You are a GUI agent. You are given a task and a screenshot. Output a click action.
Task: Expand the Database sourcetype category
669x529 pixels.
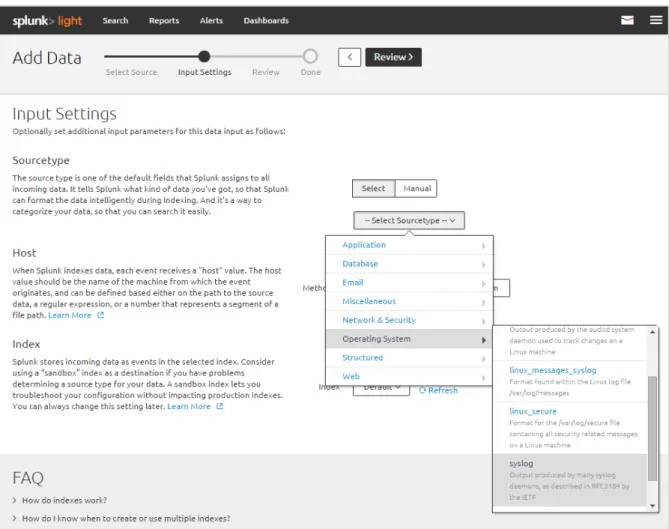[410, 264]
